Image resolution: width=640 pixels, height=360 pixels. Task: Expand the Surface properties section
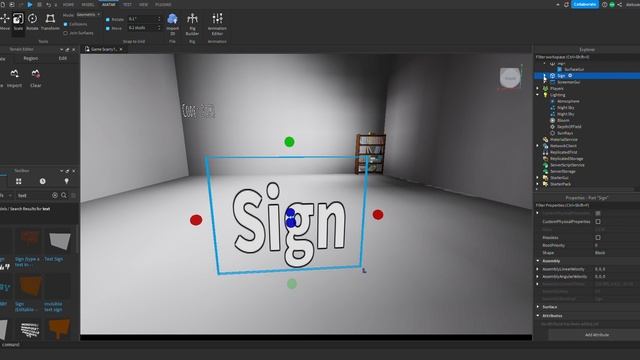coord(538,307)
